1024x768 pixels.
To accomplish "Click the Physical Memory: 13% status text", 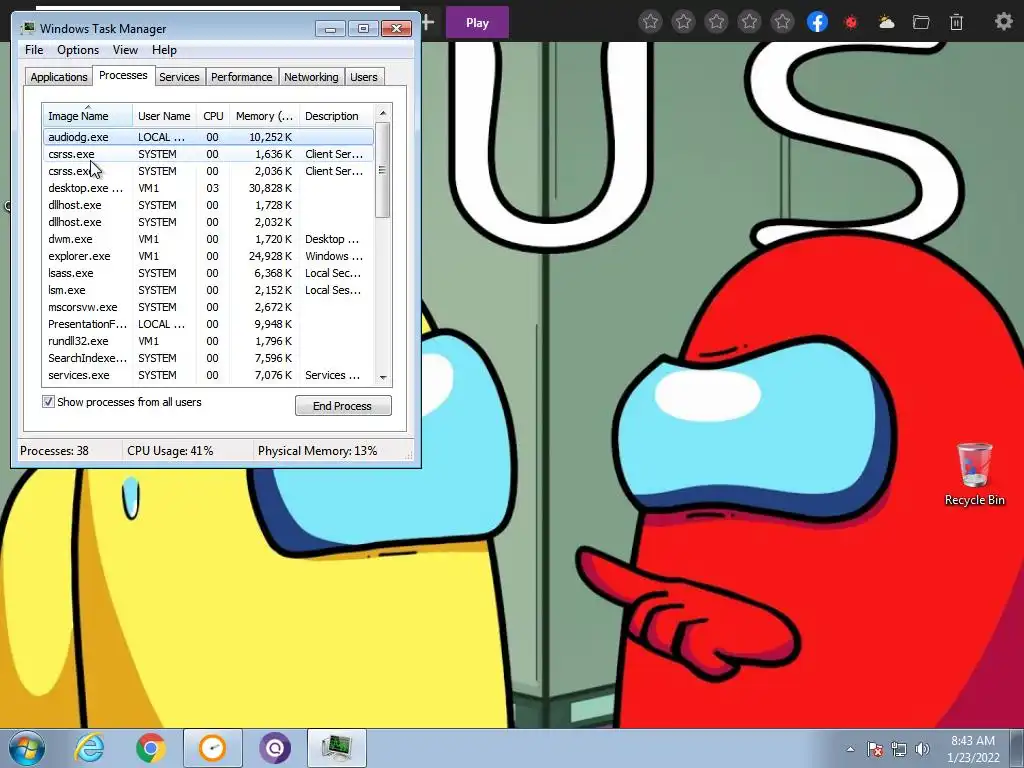I will click(317, 451).
